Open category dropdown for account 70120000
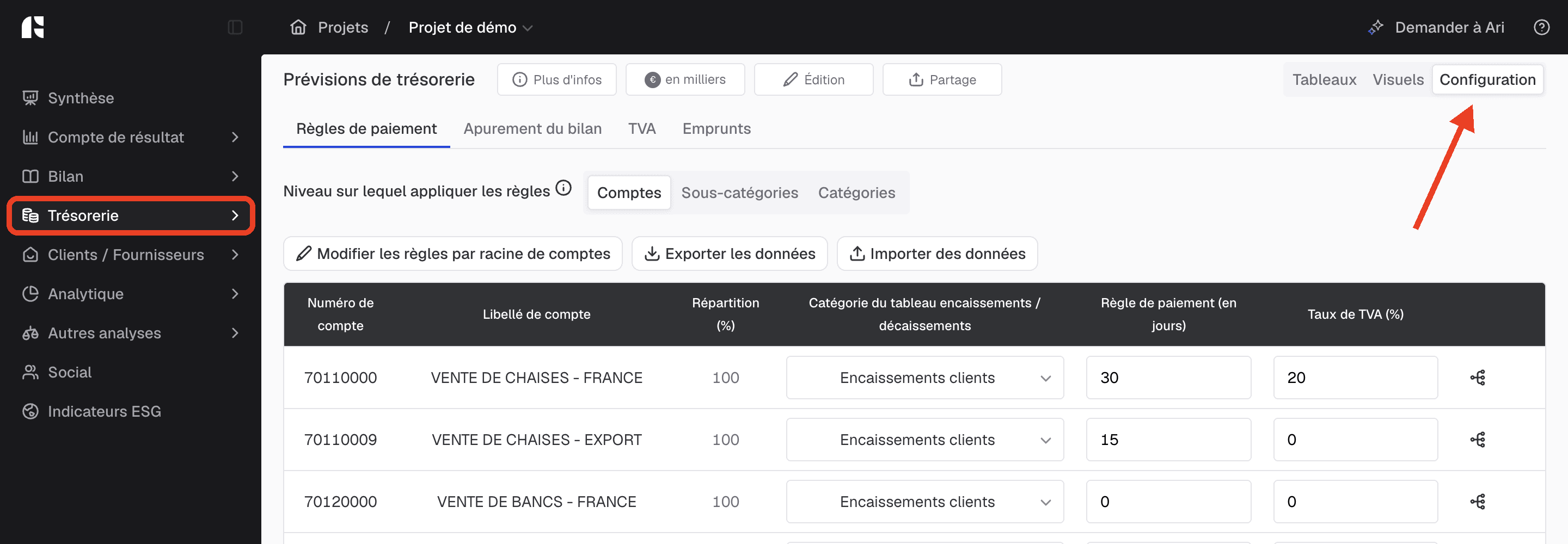The height and width of the screenshot is (544, 1568). (924, 502)
